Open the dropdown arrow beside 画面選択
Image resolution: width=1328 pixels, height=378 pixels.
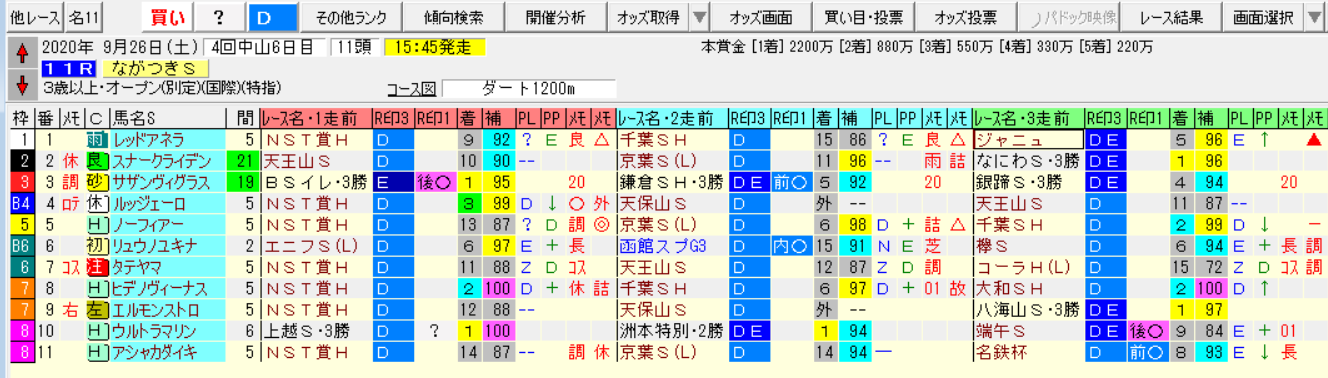coord(1313,17)
